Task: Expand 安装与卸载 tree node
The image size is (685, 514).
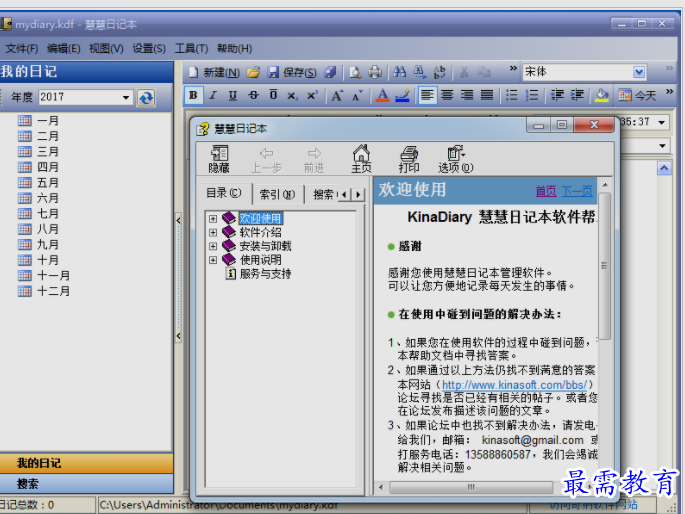Action: click(213, 246)
